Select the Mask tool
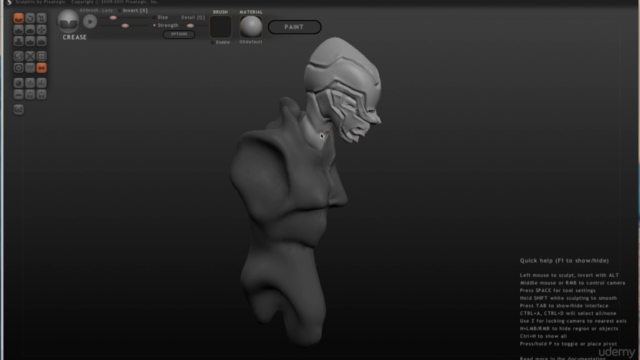The width and height of the screenshot is (640, 360). 18,68
